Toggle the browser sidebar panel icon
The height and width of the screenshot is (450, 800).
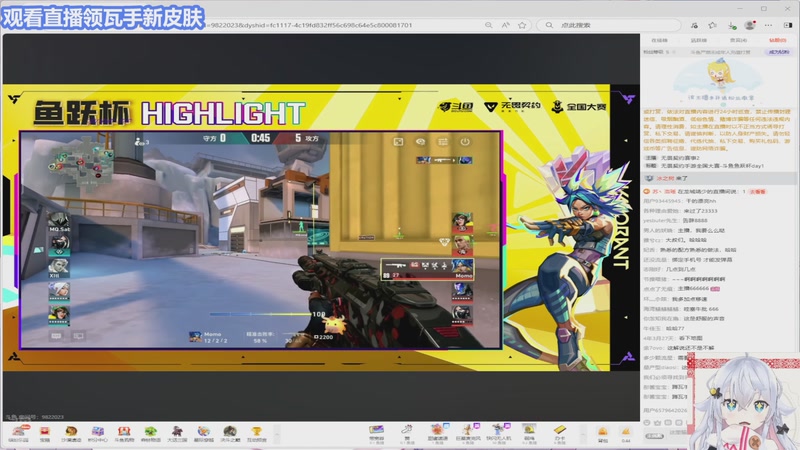click(788, 25)
